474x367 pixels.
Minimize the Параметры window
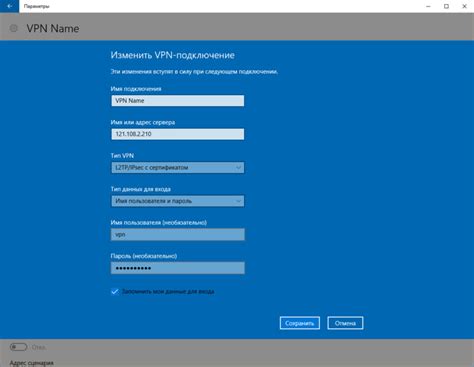[428, 6]
